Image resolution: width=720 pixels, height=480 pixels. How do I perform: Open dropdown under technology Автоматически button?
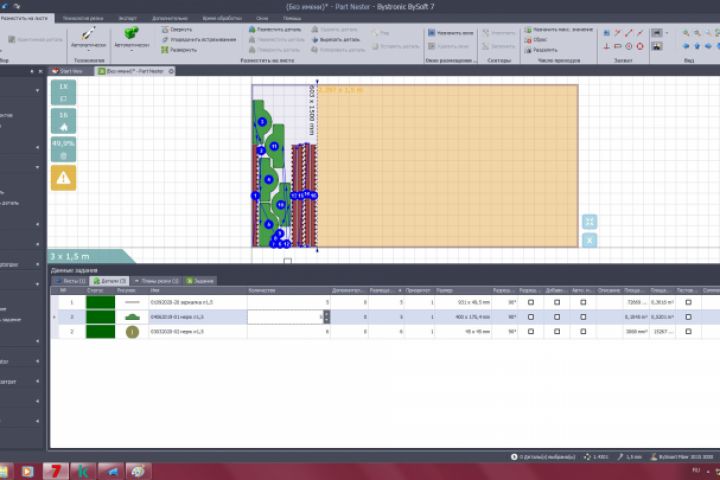[88, 51]
